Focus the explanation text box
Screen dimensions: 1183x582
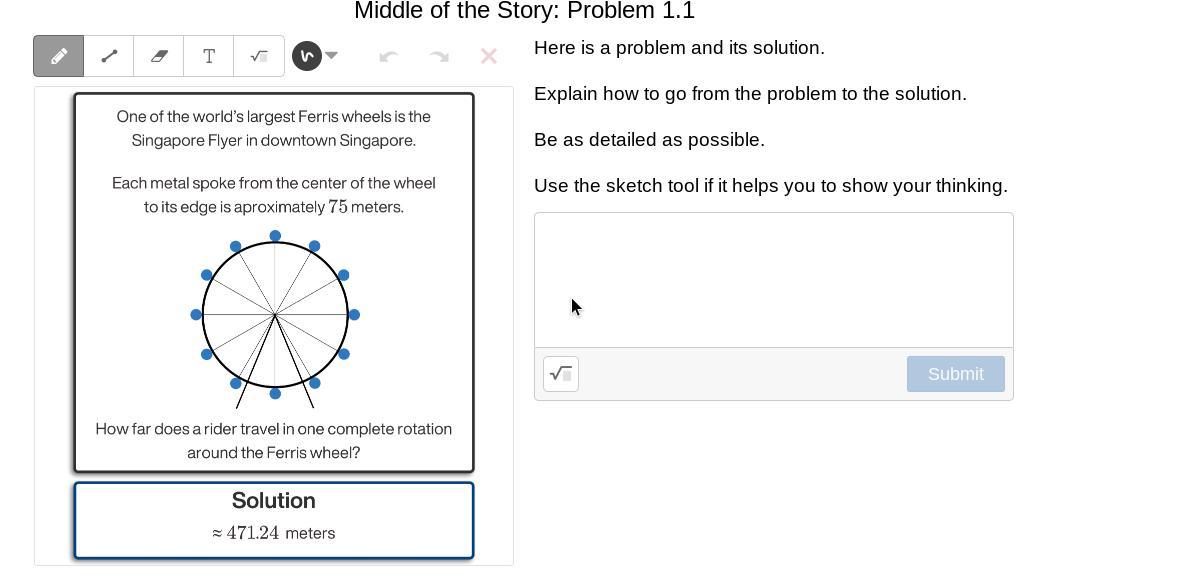coord(773,280)
